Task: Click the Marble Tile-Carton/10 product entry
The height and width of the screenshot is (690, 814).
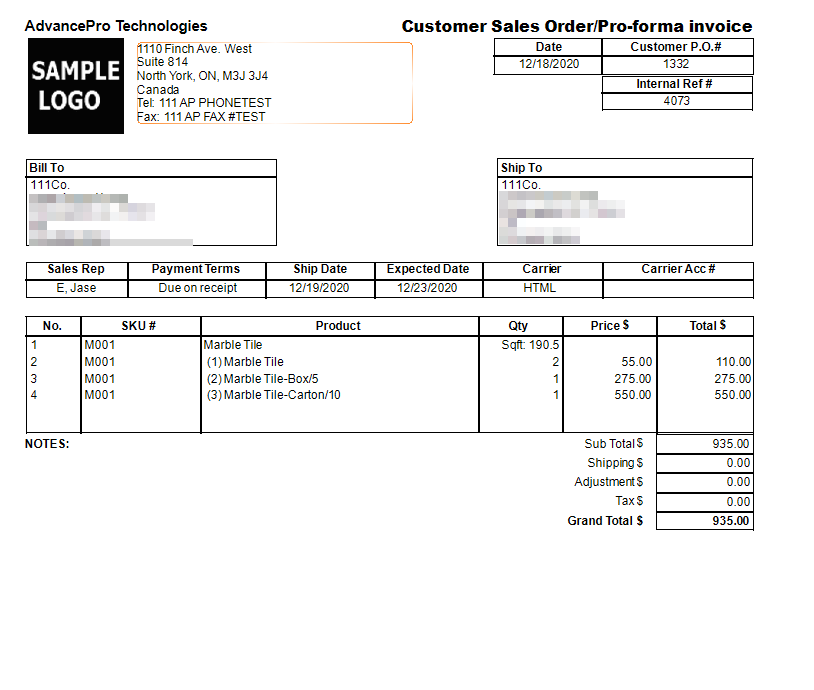Action: click(273, 395)
